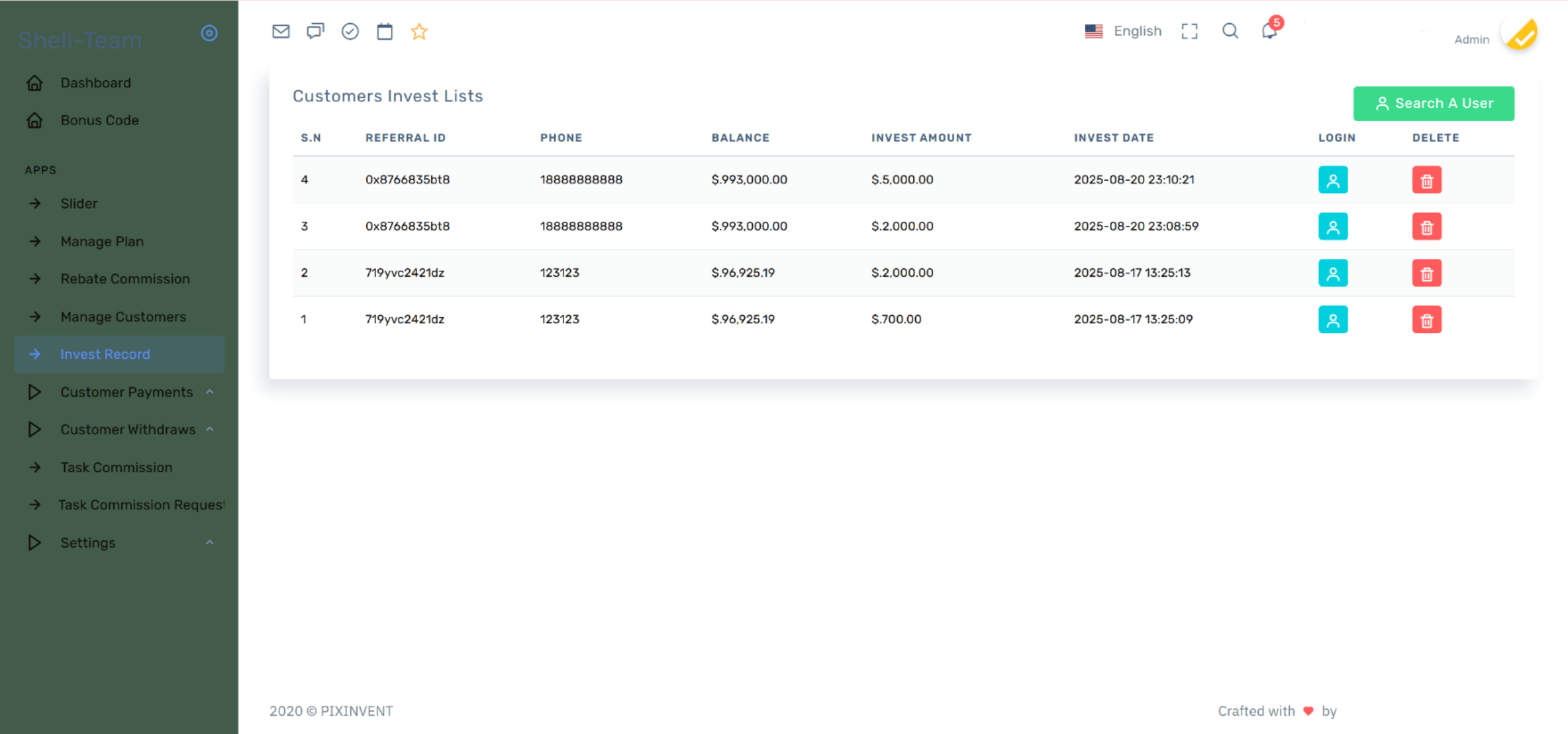
Task: Open the calendar icon in header
Action: 385,31
